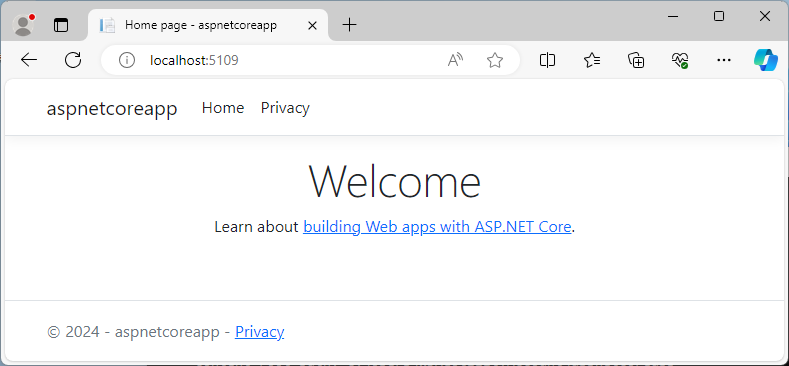Open the Copilot sidebar icon
789x366 pixels.
[x=766, y=60]
